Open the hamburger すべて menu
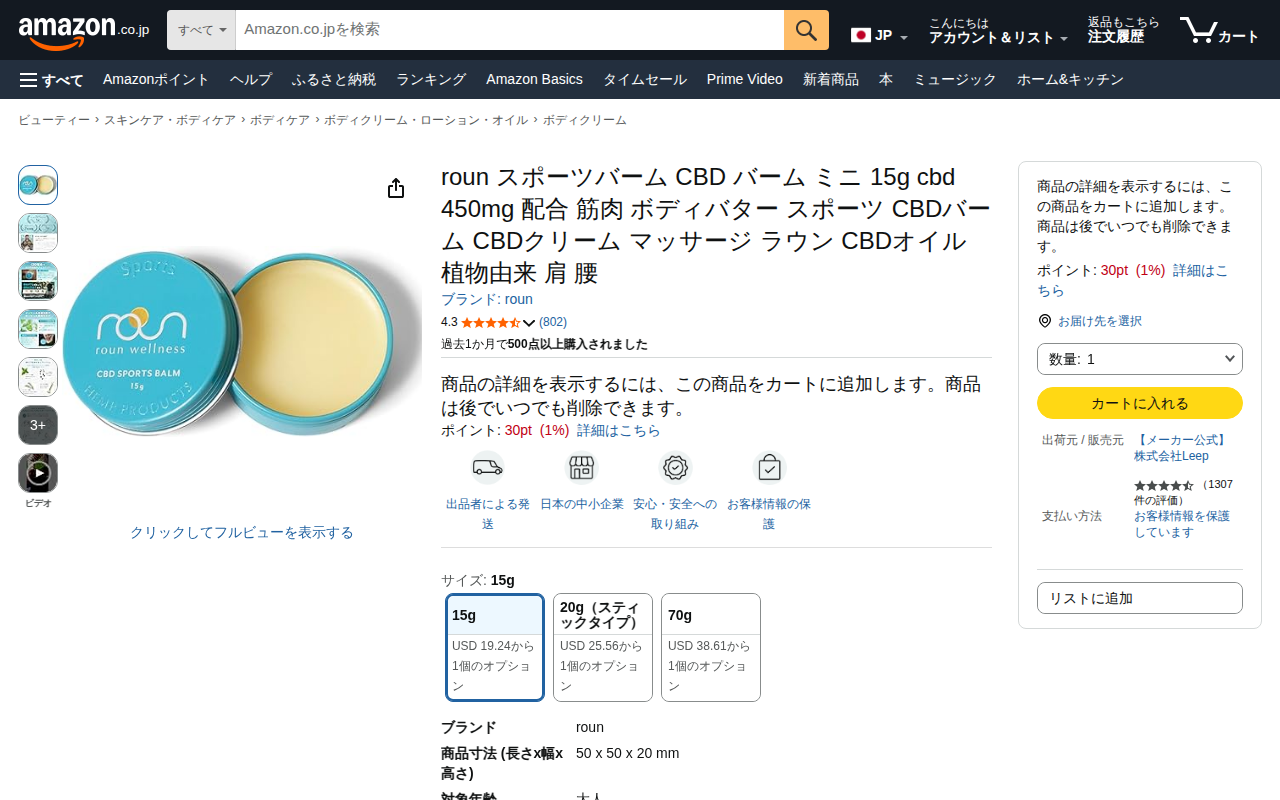This screenshot has width=1280, height=800. (x=51, y=80)
